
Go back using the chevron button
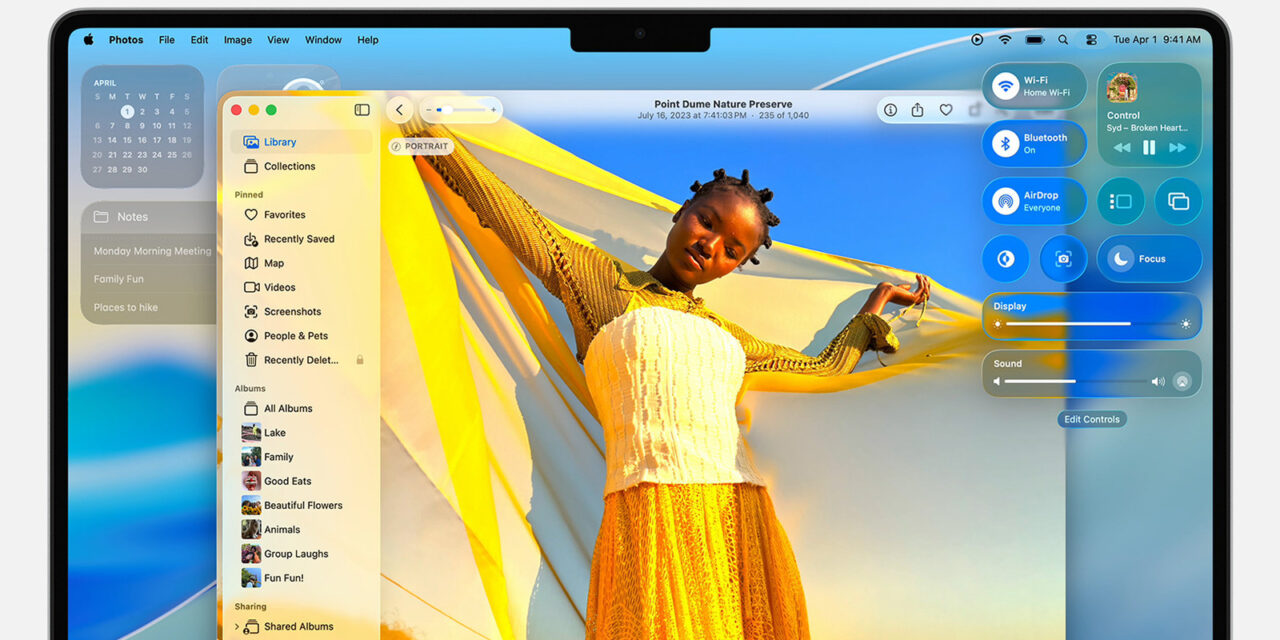(400, 110)
